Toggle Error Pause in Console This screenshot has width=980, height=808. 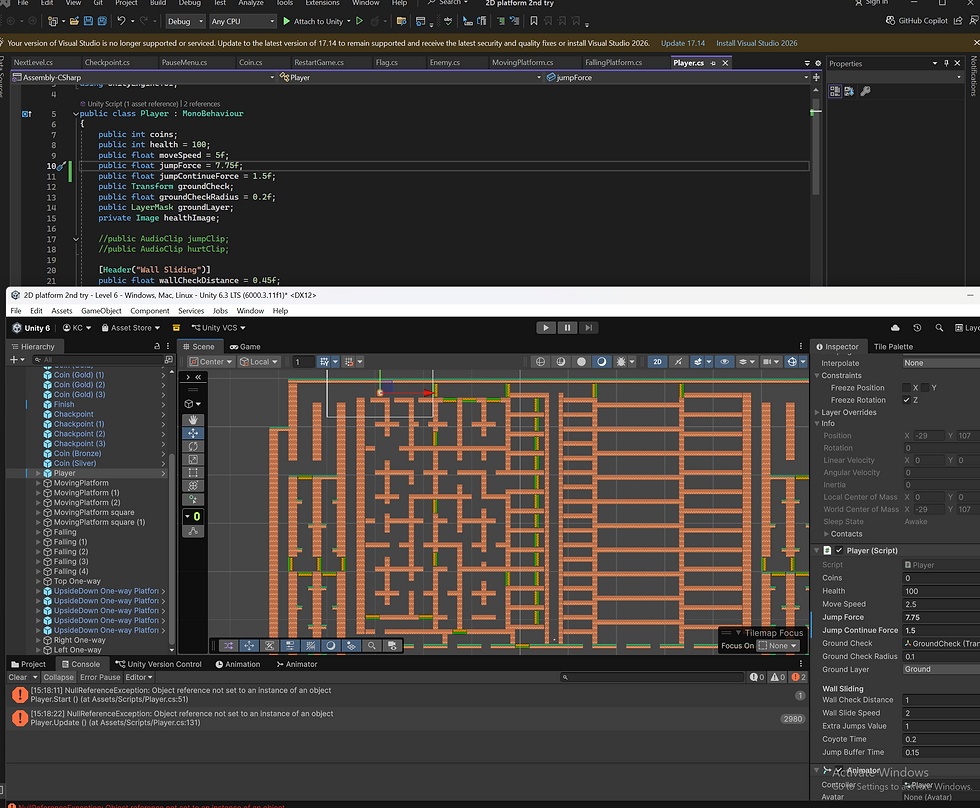[100, 677]
